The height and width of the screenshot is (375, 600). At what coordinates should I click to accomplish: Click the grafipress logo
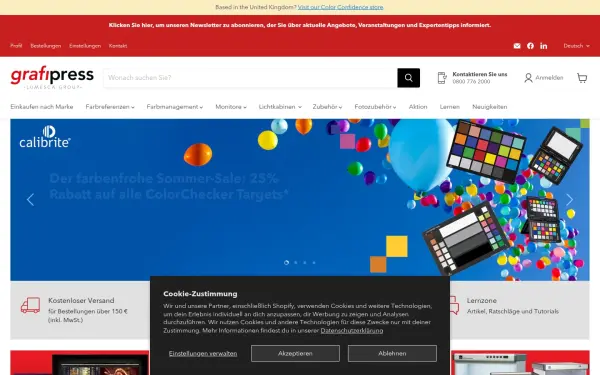coord(52,77)
